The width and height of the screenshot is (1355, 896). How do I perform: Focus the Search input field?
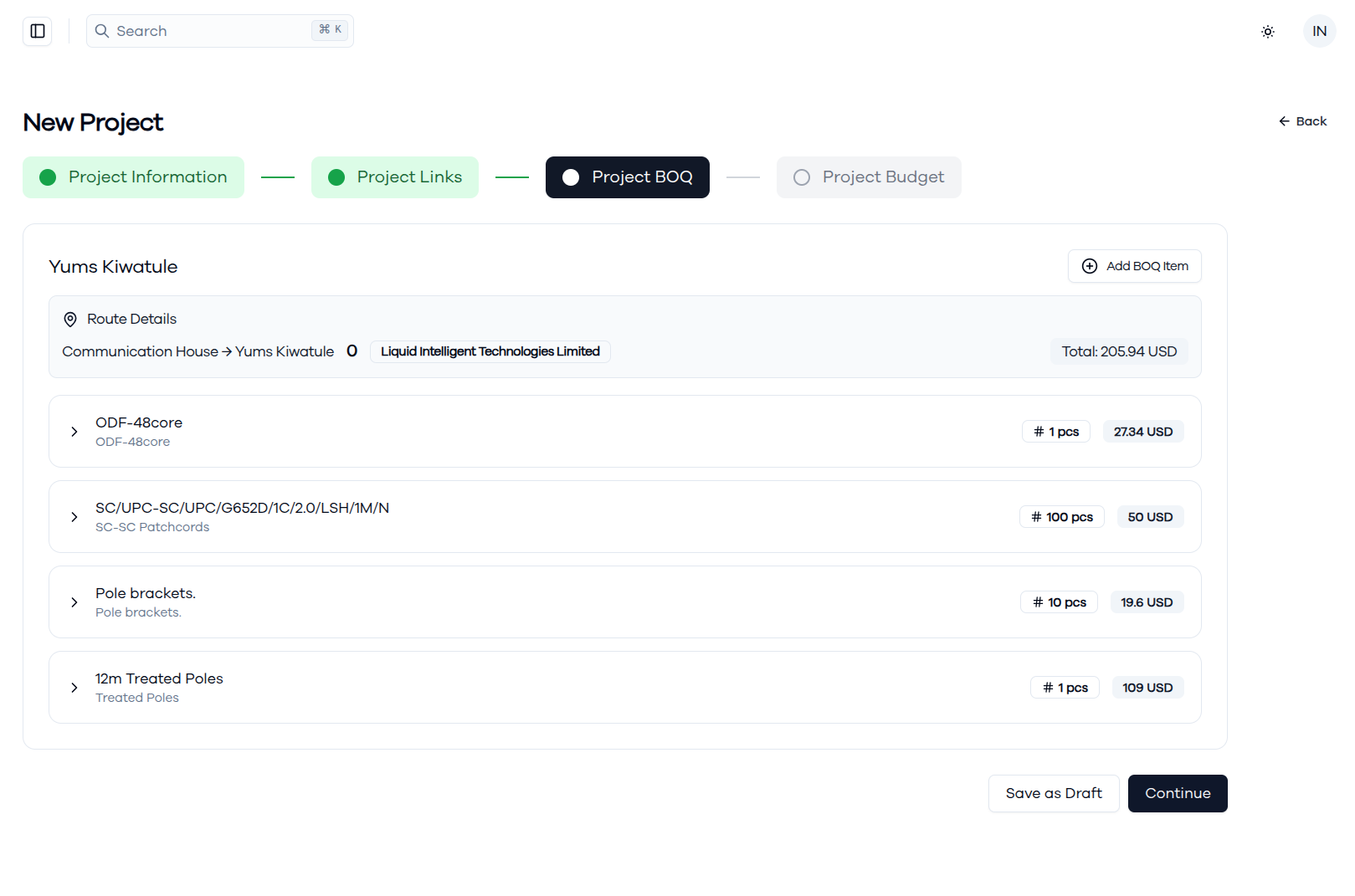point(220,31)
